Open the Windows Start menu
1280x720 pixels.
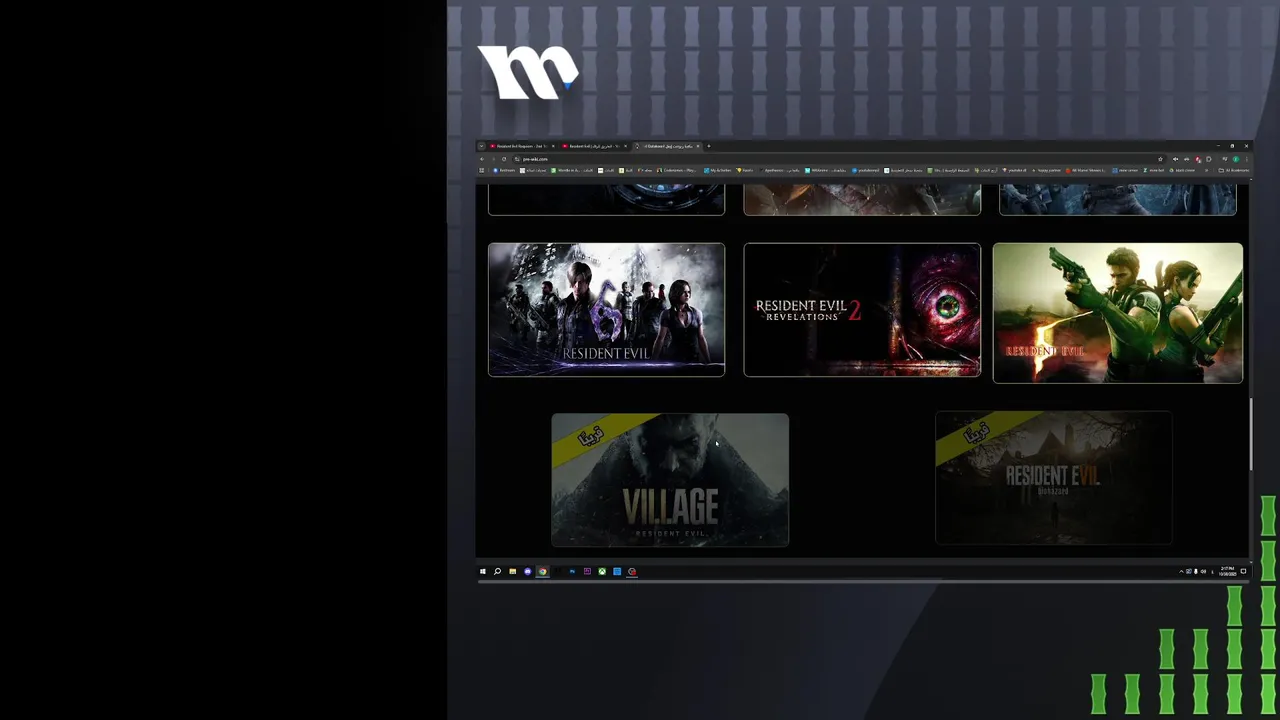point(482,572)
